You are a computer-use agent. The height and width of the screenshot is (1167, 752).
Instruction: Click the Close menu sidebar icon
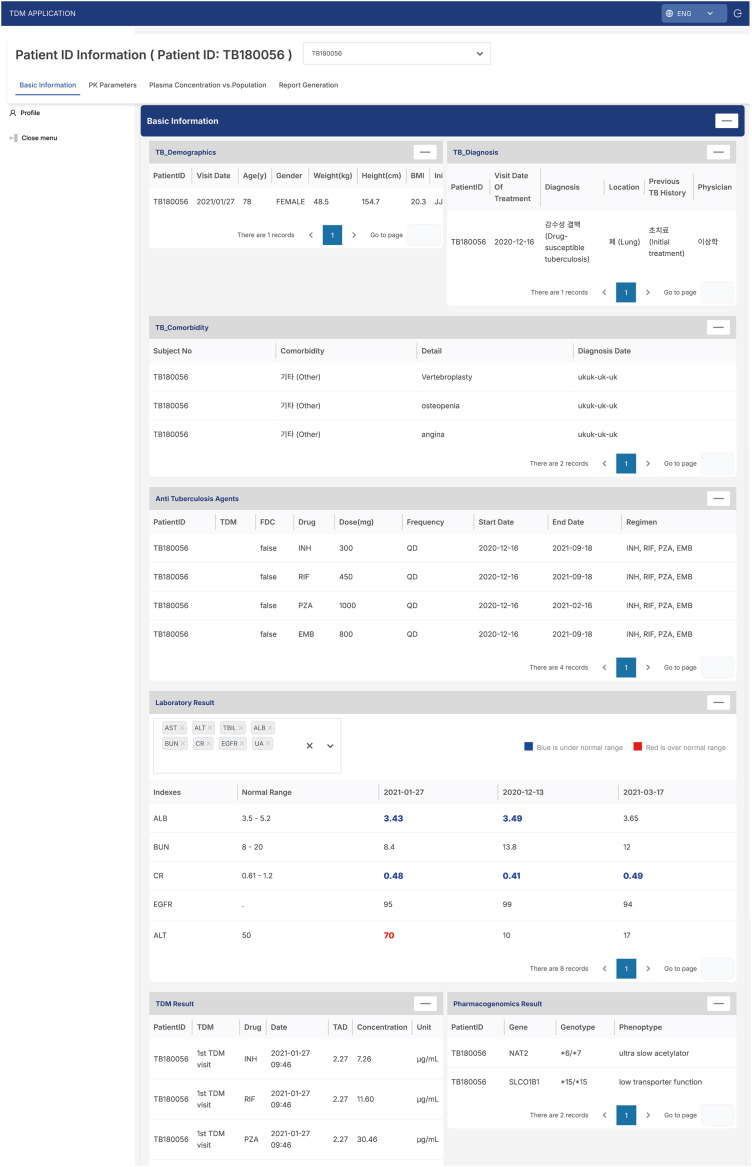click(14, 138)
